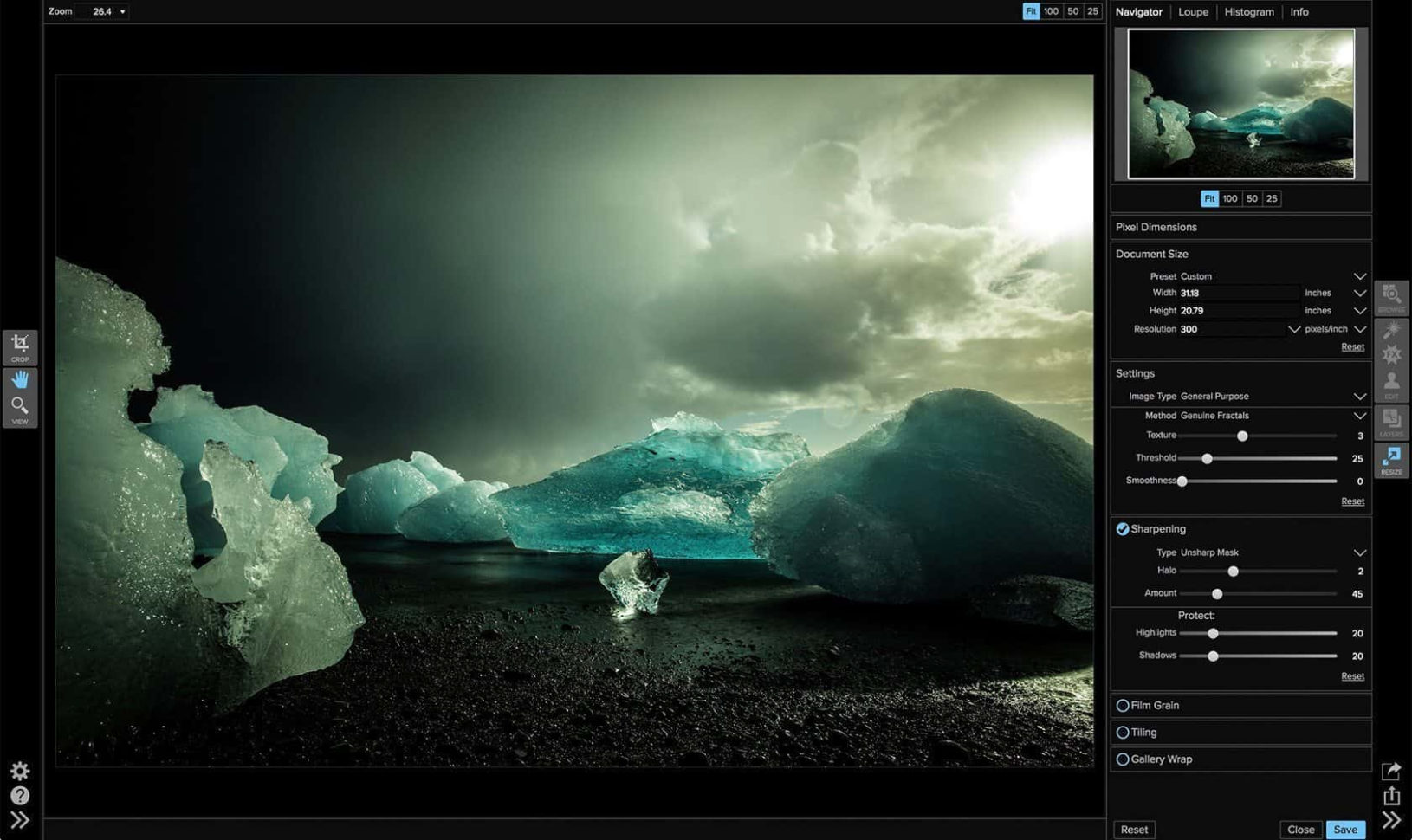The width and height of the screenshot is (1412, 840).
Task: Click the share upload icon
Action: [x=1391, y=796]
